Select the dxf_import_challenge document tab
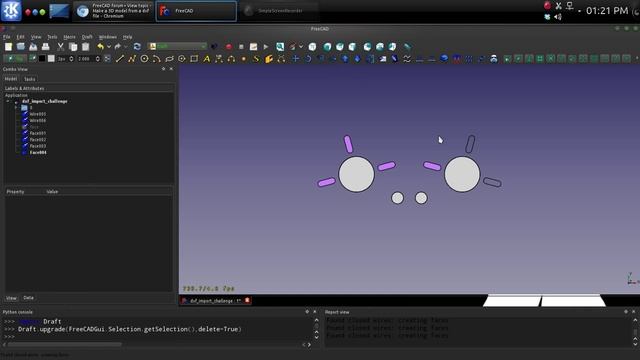 (x=215, y=301)
